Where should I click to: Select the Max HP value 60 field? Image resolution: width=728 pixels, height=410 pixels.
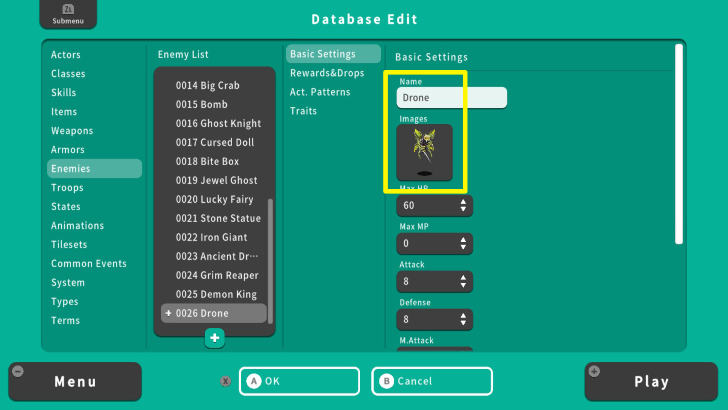[x=435, y=205]
